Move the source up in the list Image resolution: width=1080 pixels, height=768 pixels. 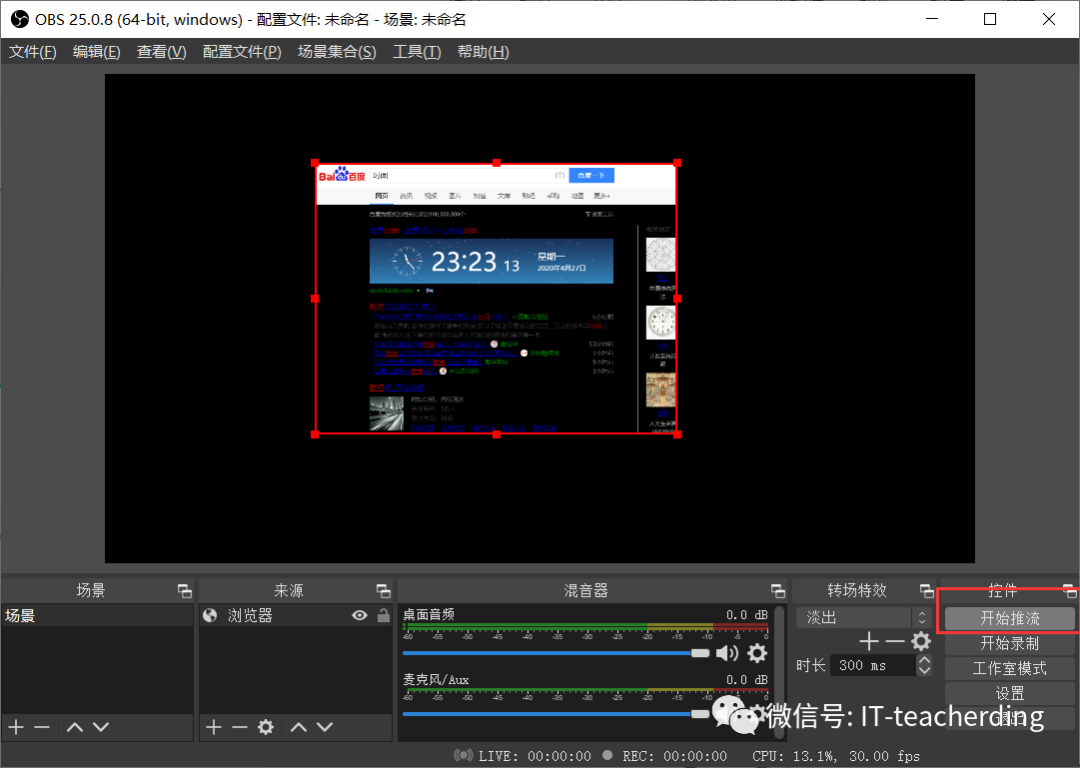click(x=299, y=727)
